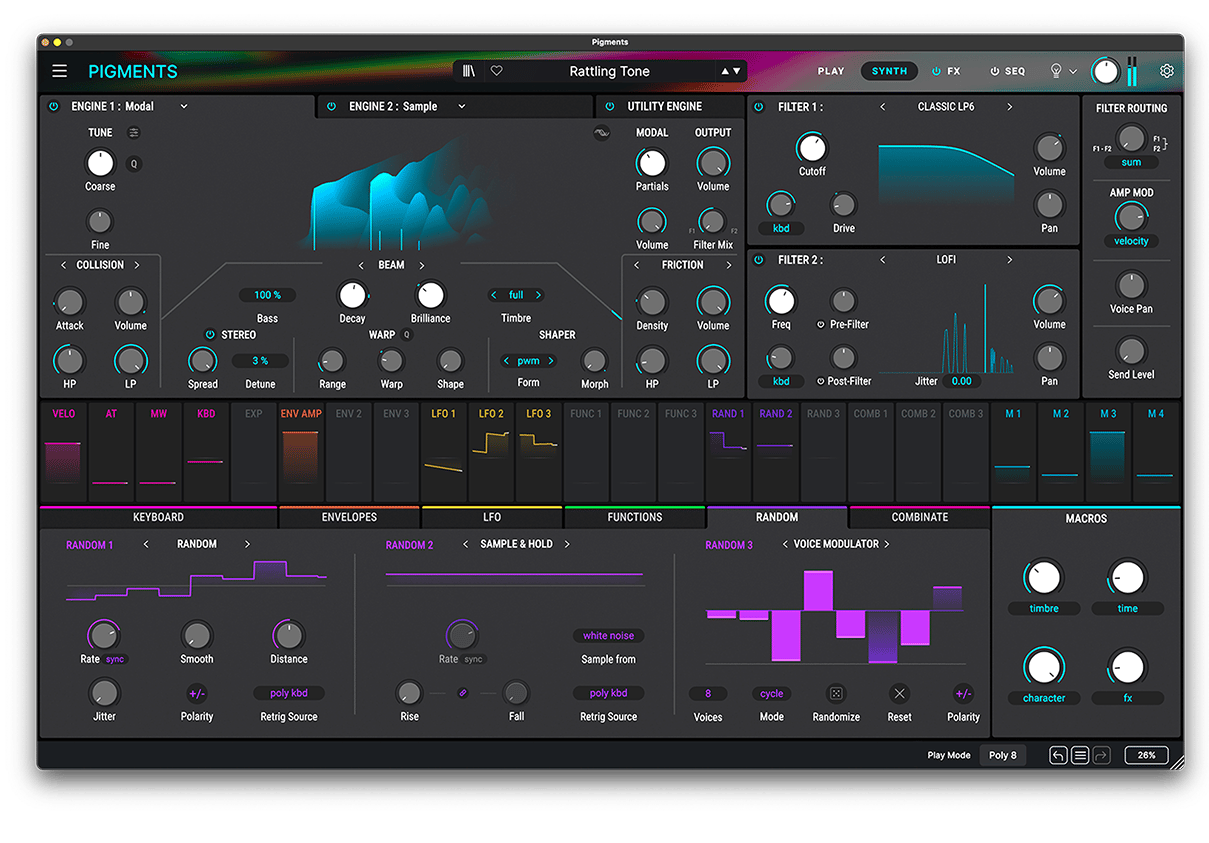Click the undo arrow icon
Image resolution: width=1209 pixels, height=843 pixels.
point(1058,755)
